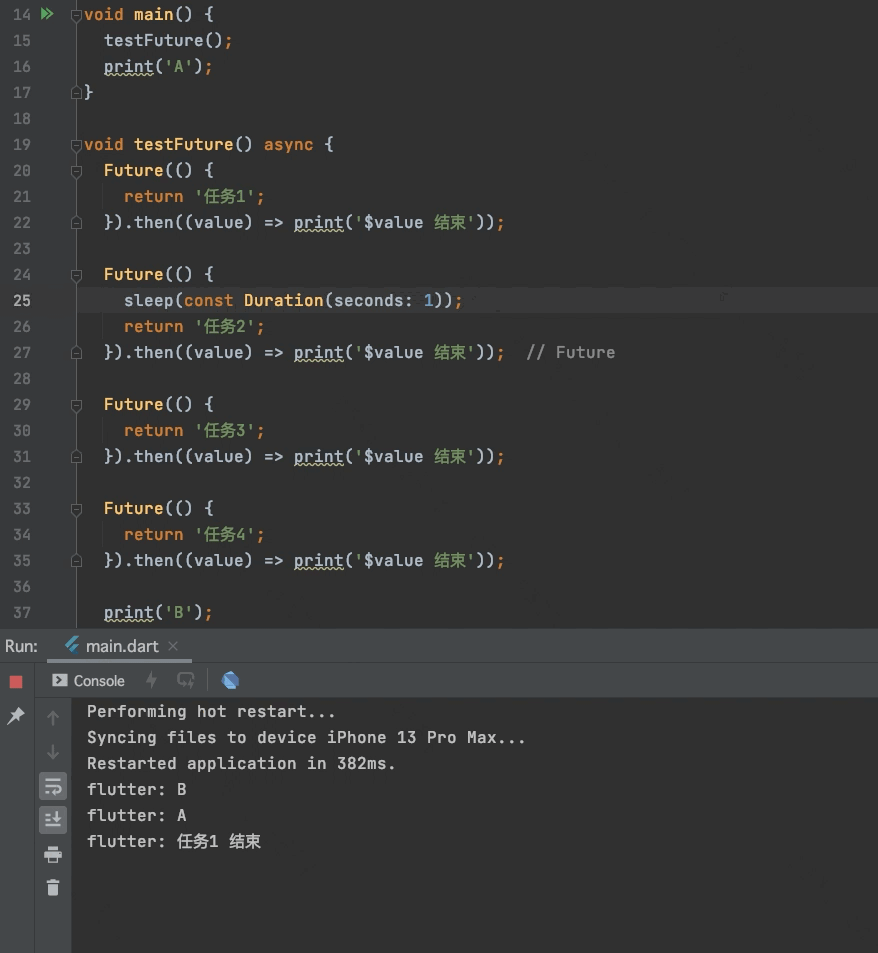Pin the Run tool window

tap(15, 716)
